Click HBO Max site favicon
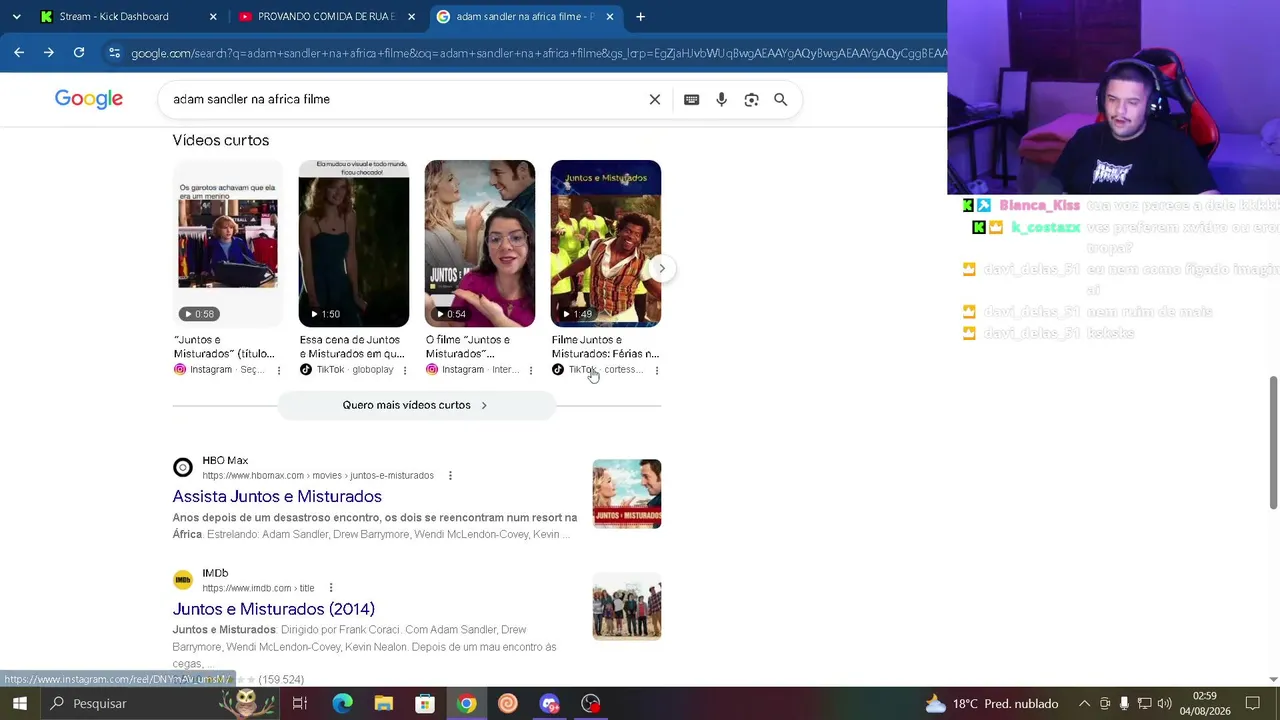Screen dimensions: 1280x720 [x=183, y=467]
